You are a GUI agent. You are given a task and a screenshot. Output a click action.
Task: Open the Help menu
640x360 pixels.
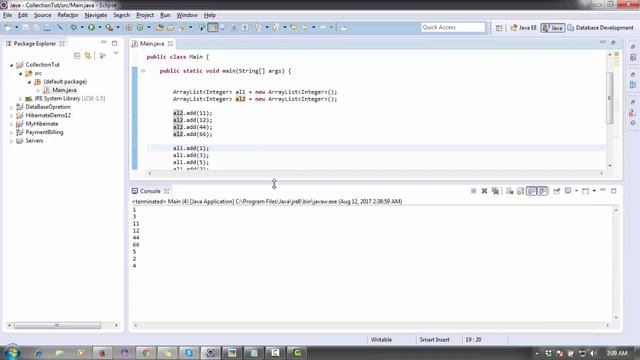209,15
